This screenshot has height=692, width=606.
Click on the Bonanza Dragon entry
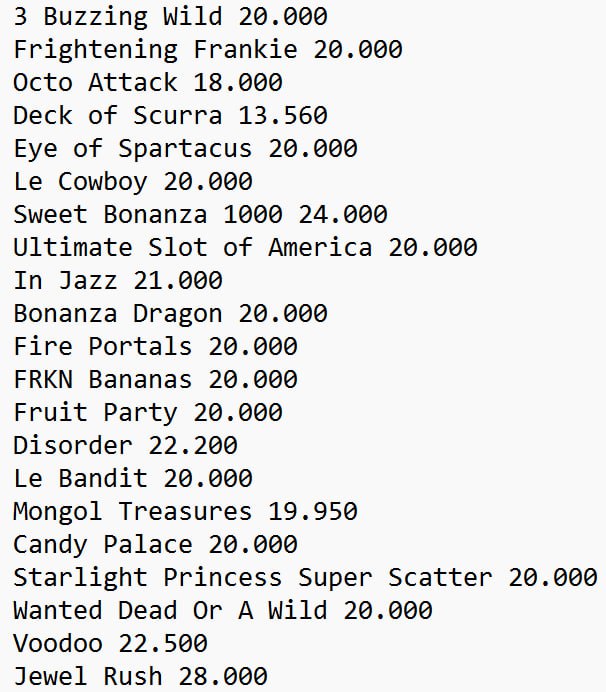click(x=170, y=314)
